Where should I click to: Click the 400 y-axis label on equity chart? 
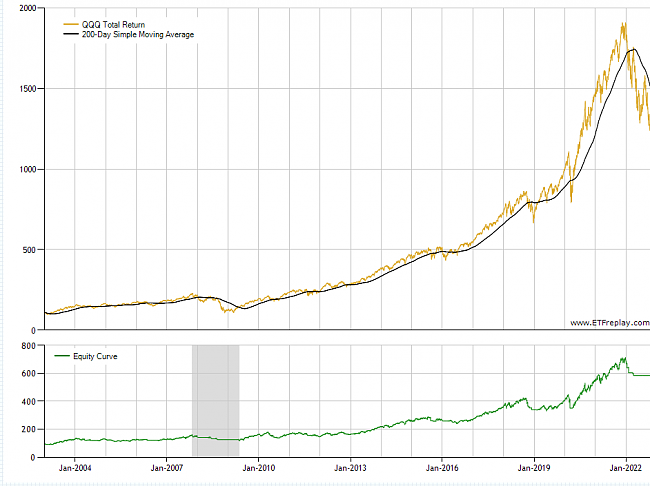(30, 401)
